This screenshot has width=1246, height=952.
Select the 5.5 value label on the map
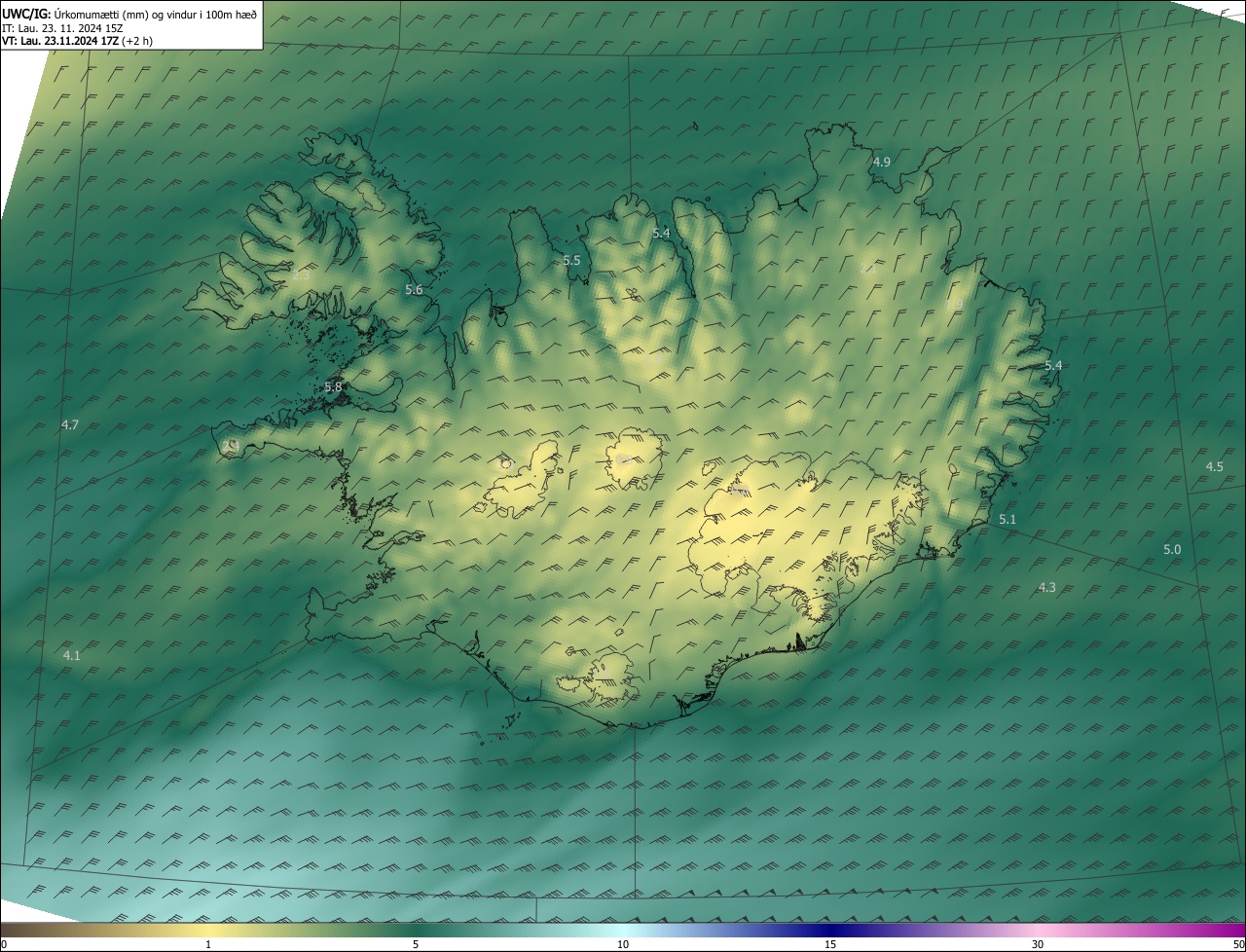click(571, 261)
